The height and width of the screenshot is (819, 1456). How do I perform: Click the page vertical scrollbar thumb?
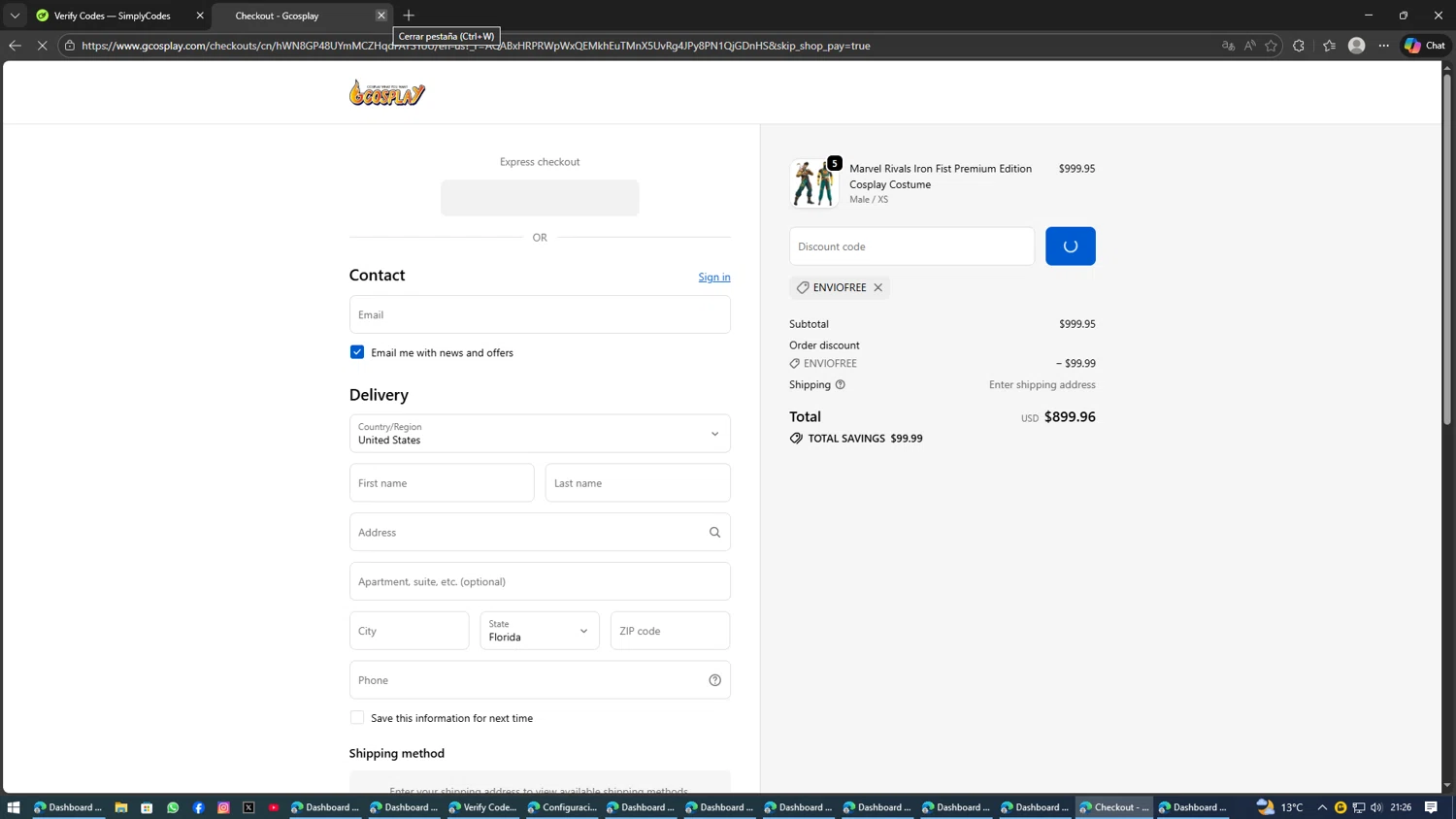click(1447, 249)
